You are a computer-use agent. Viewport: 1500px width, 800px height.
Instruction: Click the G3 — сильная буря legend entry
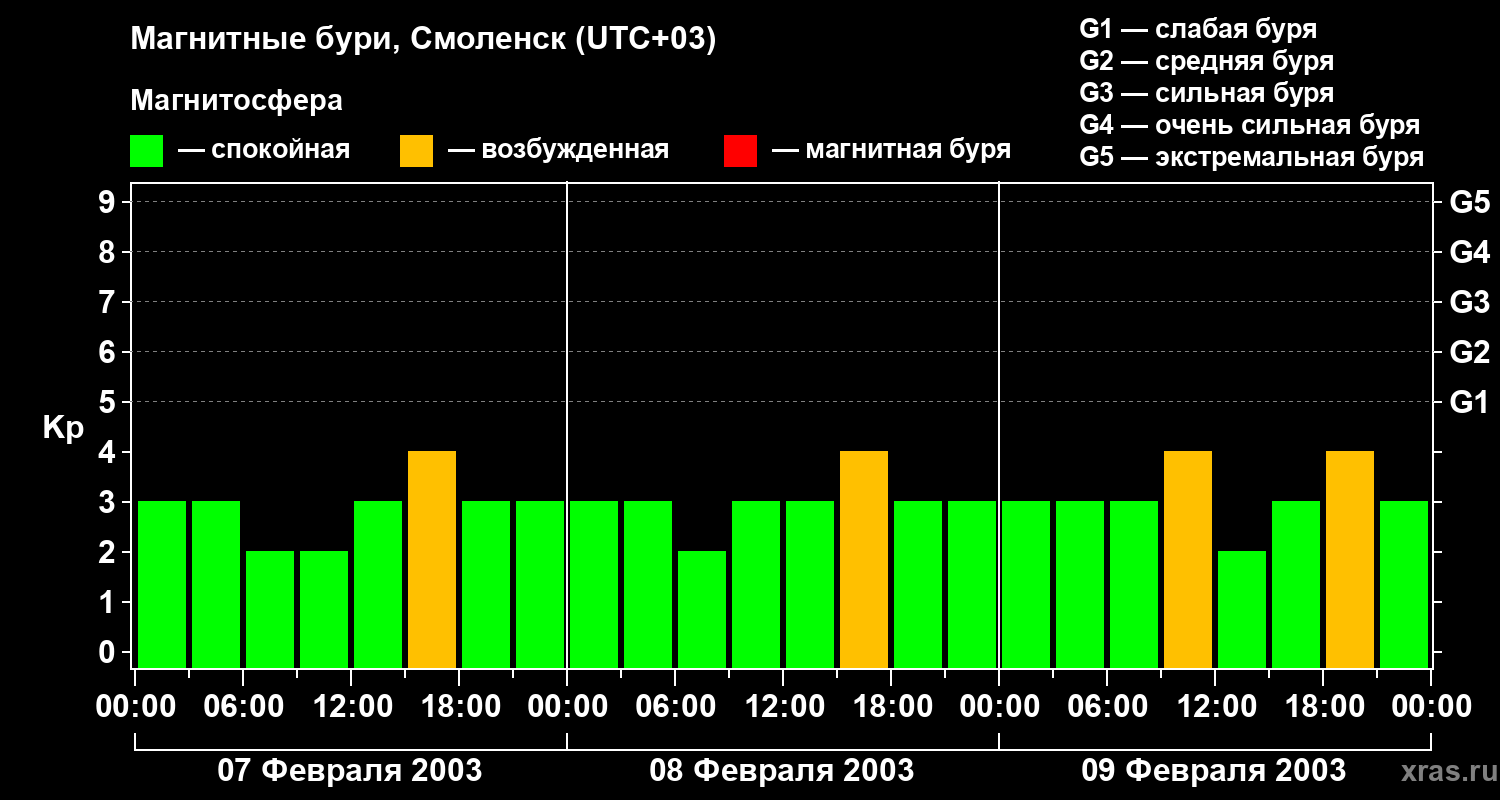tap(1207, 93)
